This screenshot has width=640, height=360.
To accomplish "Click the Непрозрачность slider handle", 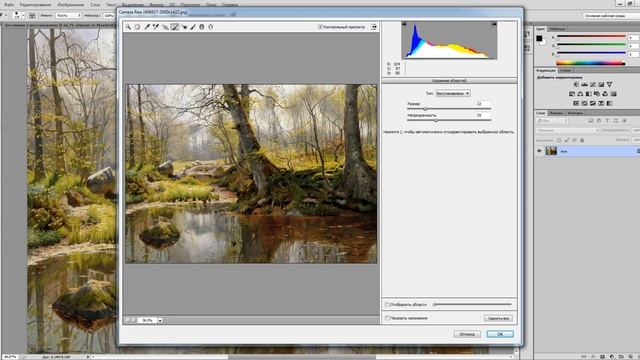I will tap(436, 120).
